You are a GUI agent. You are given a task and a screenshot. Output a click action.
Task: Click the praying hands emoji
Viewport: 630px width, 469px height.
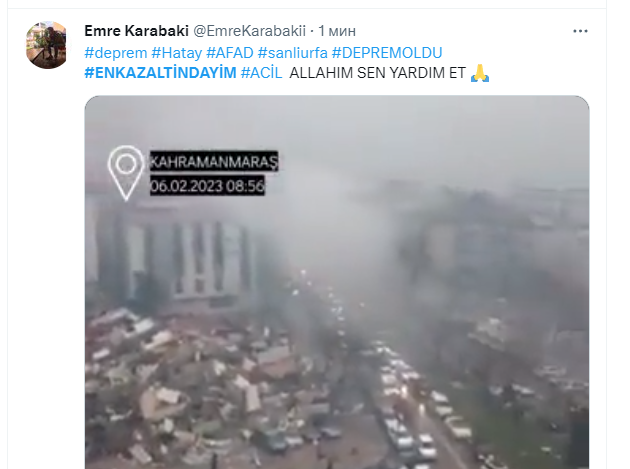(480, 73)
